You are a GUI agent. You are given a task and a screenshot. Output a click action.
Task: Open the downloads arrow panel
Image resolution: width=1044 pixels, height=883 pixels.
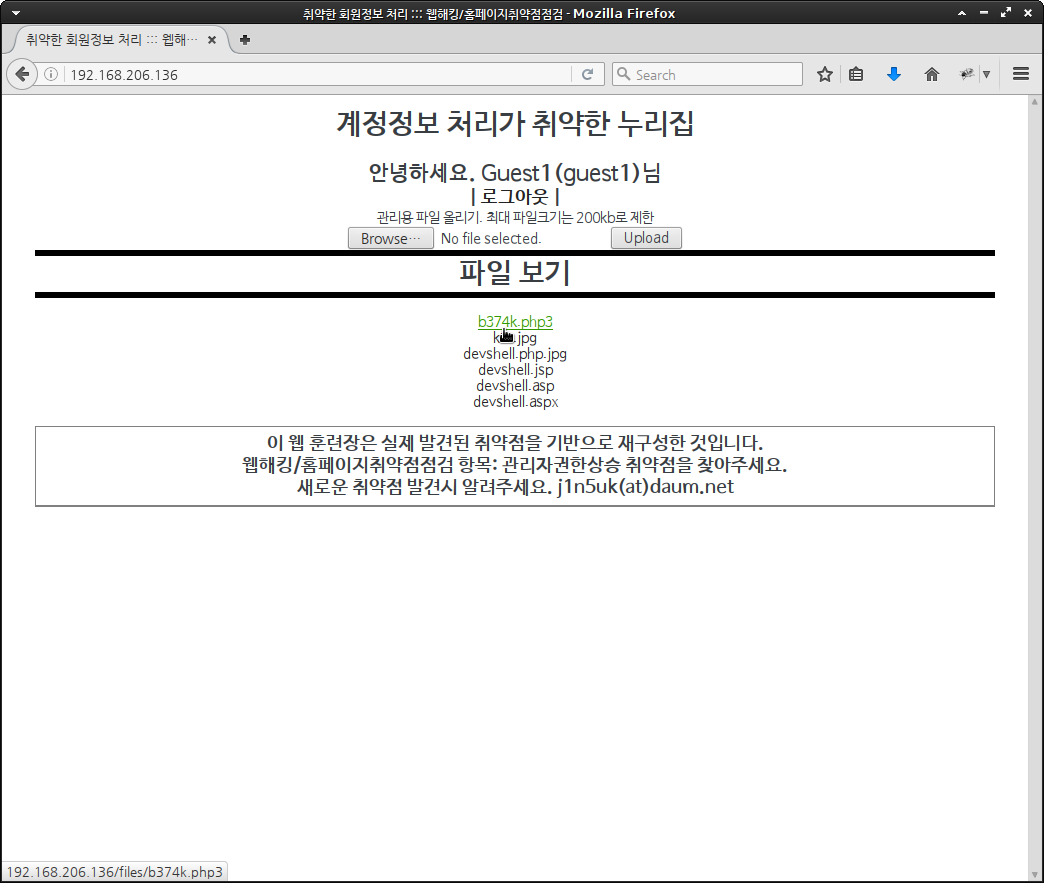pos(894,75)
